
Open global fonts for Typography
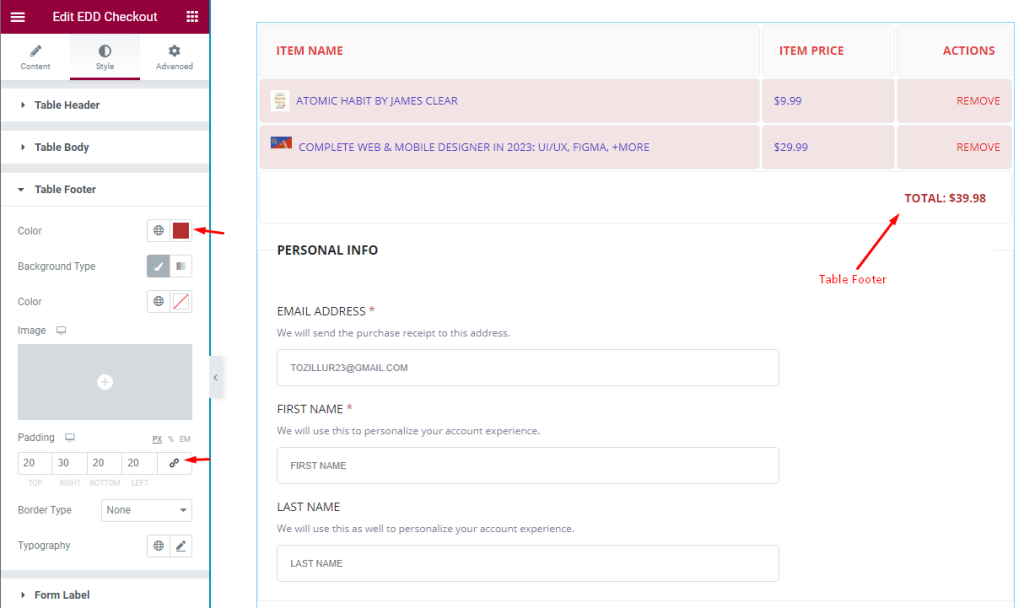(x=158, y=546)
